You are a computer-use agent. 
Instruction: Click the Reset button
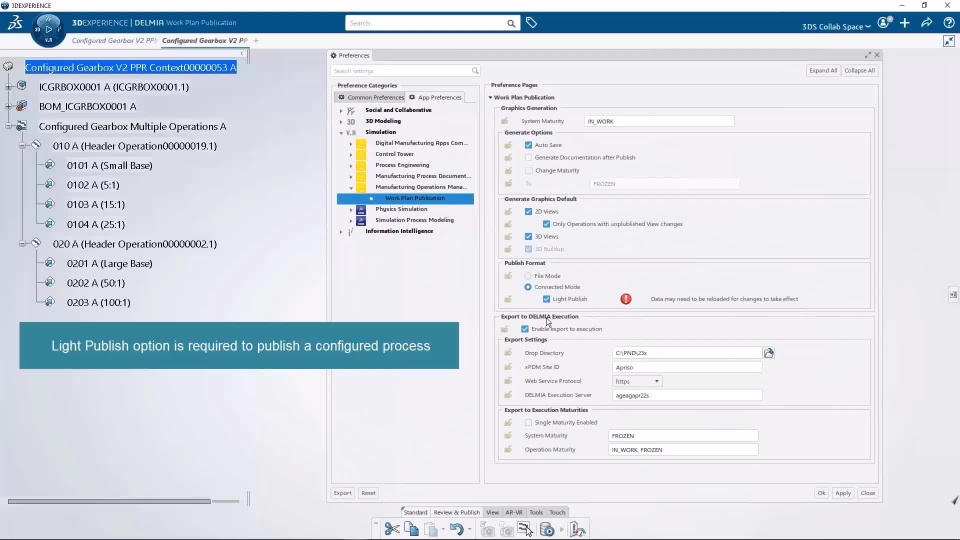368,493
